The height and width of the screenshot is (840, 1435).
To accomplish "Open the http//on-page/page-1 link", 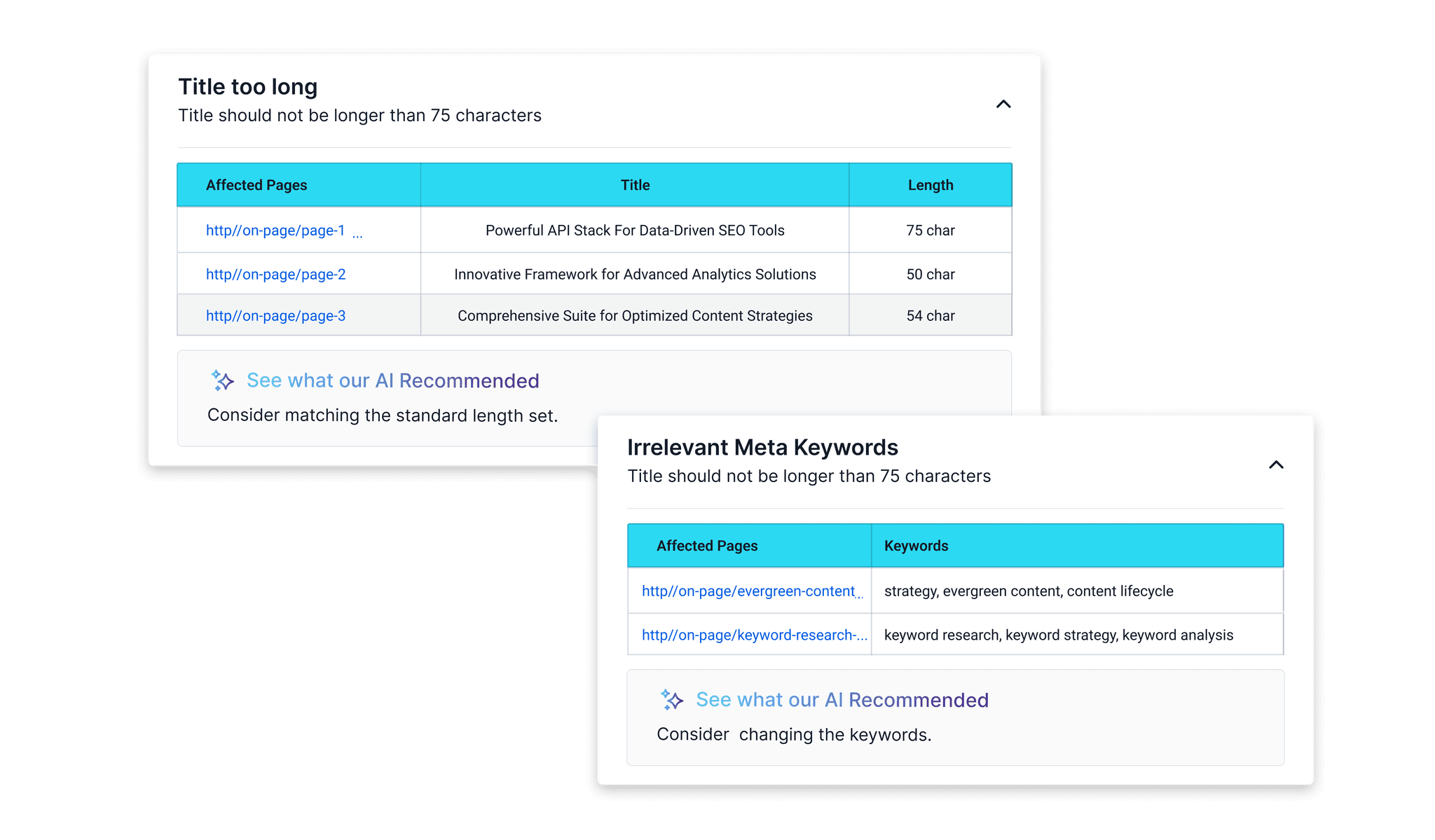I will tap(275, 230).
